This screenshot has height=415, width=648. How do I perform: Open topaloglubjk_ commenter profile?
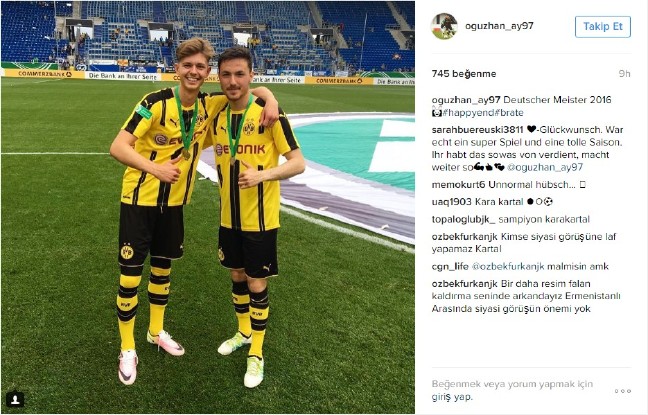pyautogui.click(x=463, y=219)
